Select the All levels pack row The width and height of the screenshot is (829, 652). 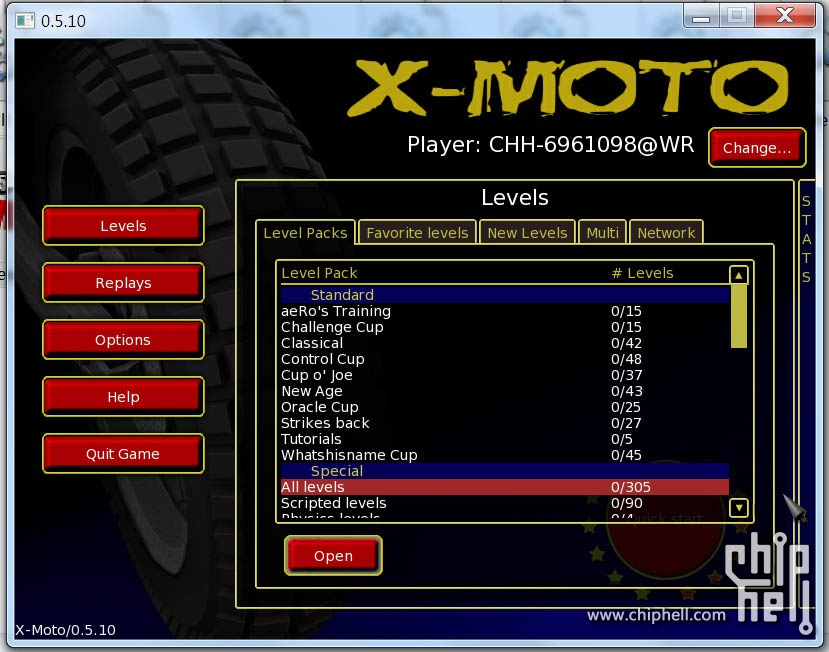505,487
